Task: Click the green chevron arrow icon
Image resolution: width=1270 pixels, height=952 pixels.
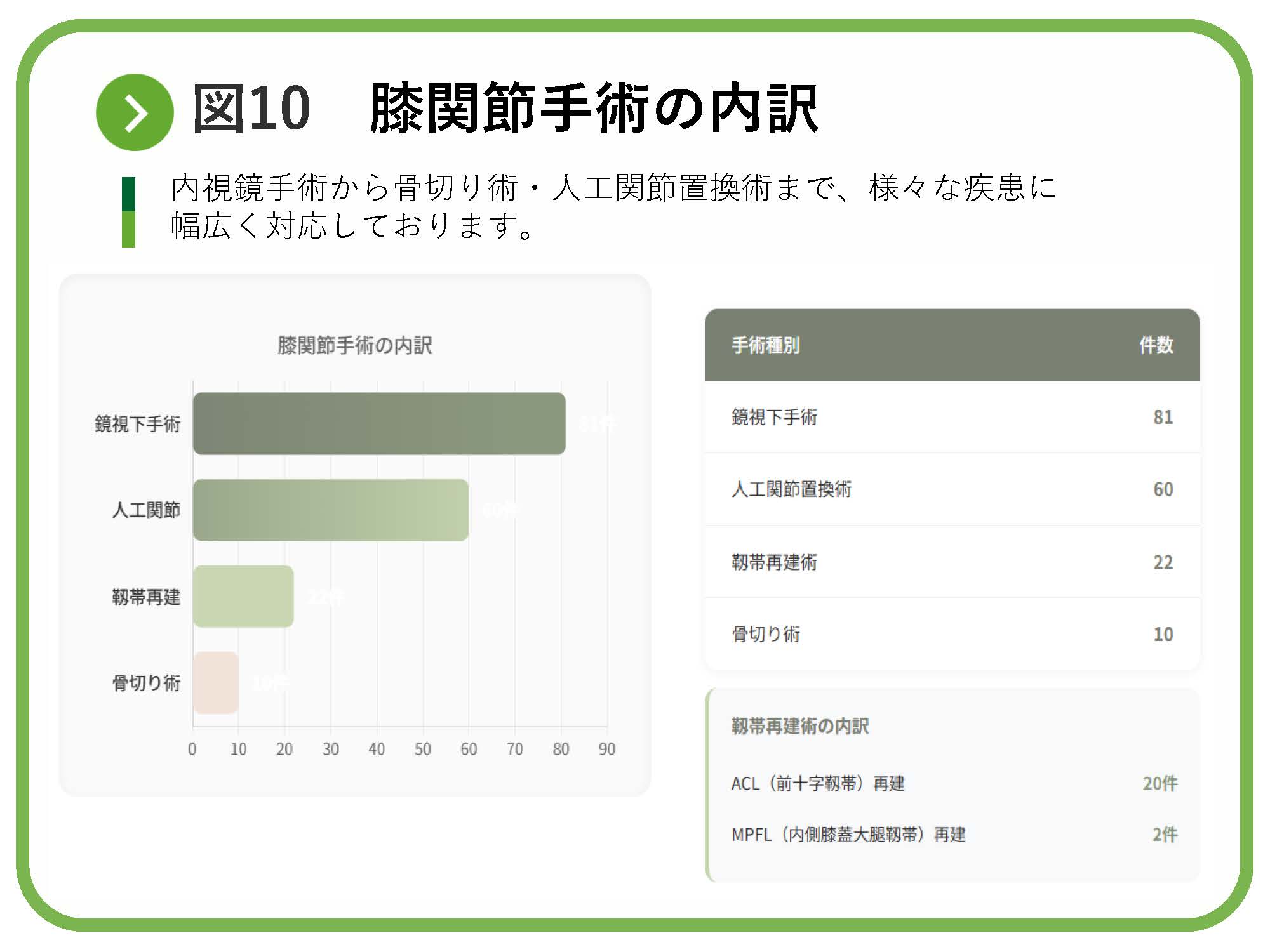Action: [134, 112]
